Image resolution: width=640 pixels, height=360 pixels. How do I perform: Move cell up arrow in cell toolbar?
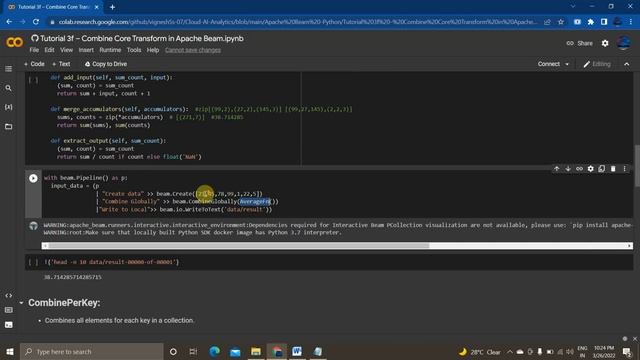[x=556, y=169]
